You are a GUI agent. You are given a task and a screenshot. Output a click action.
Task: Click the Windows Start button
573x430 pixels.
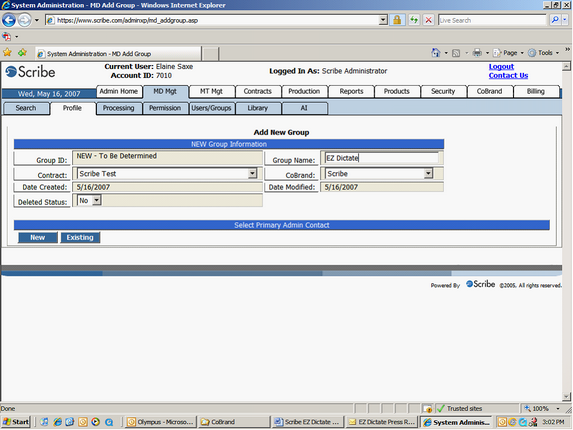pyautogui.click(x=15, y=422)
